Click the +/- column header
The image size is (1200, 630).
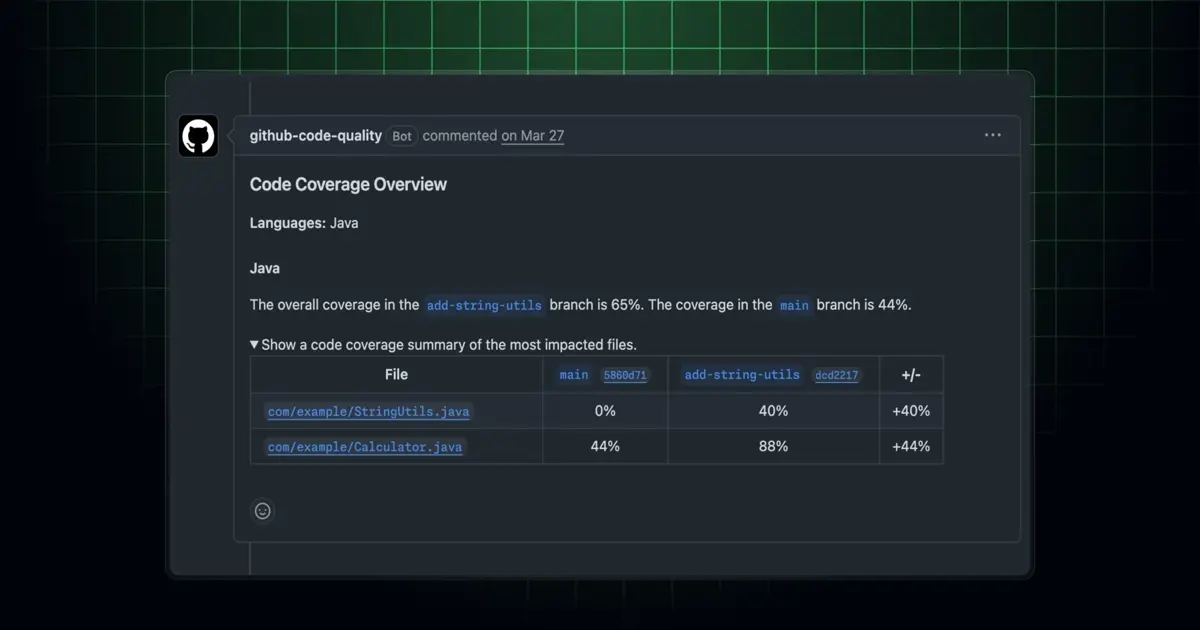(911, 375)
